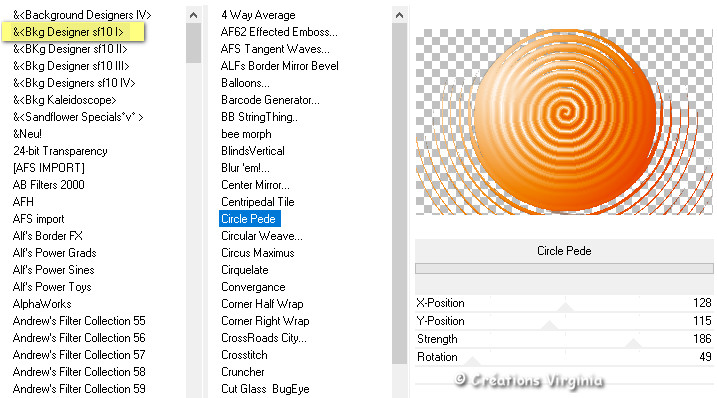The width and height of the screenshot is (717, 398).
Task: Select '&<Bkg Designers sf10 IV>' category
Action: pyautogui.click(x=74, y=83)
